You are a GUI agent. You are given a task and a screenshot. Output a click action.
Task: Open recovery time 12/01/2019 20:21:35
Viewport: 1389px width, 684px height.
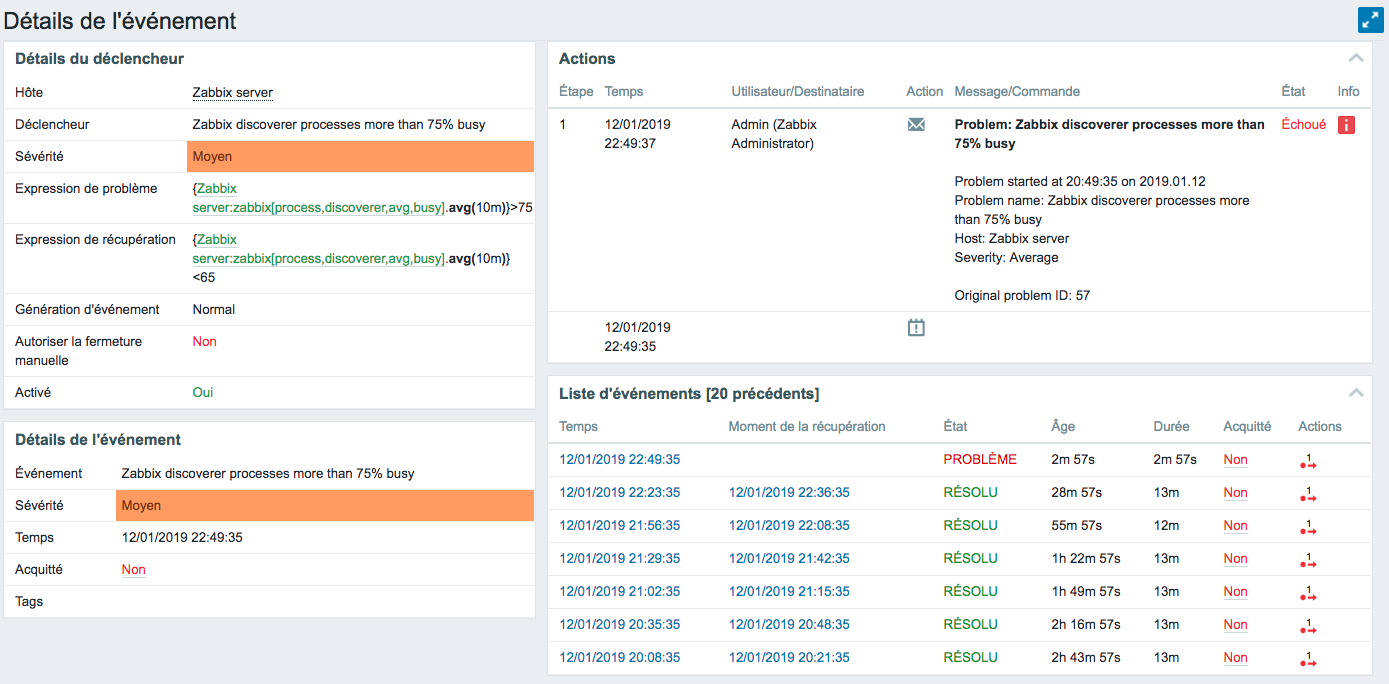pos(789,658)
